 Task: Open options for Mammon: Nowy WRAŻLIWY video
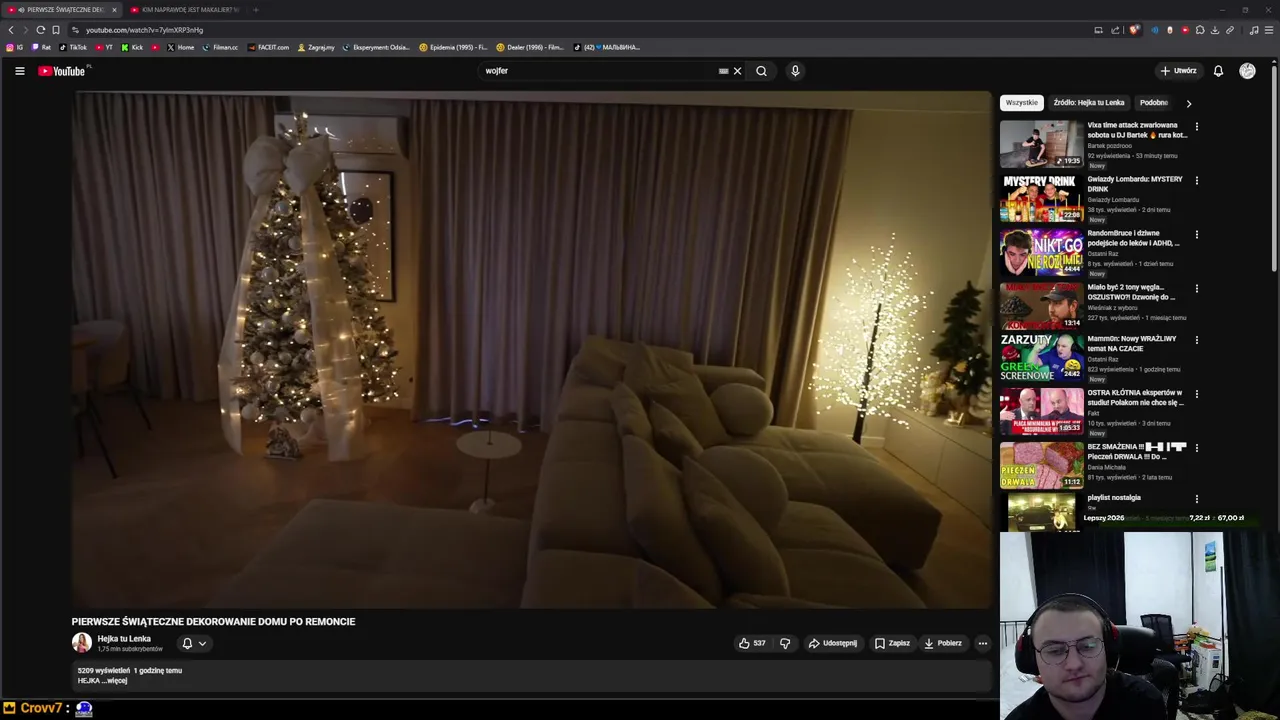point(1196,340)
